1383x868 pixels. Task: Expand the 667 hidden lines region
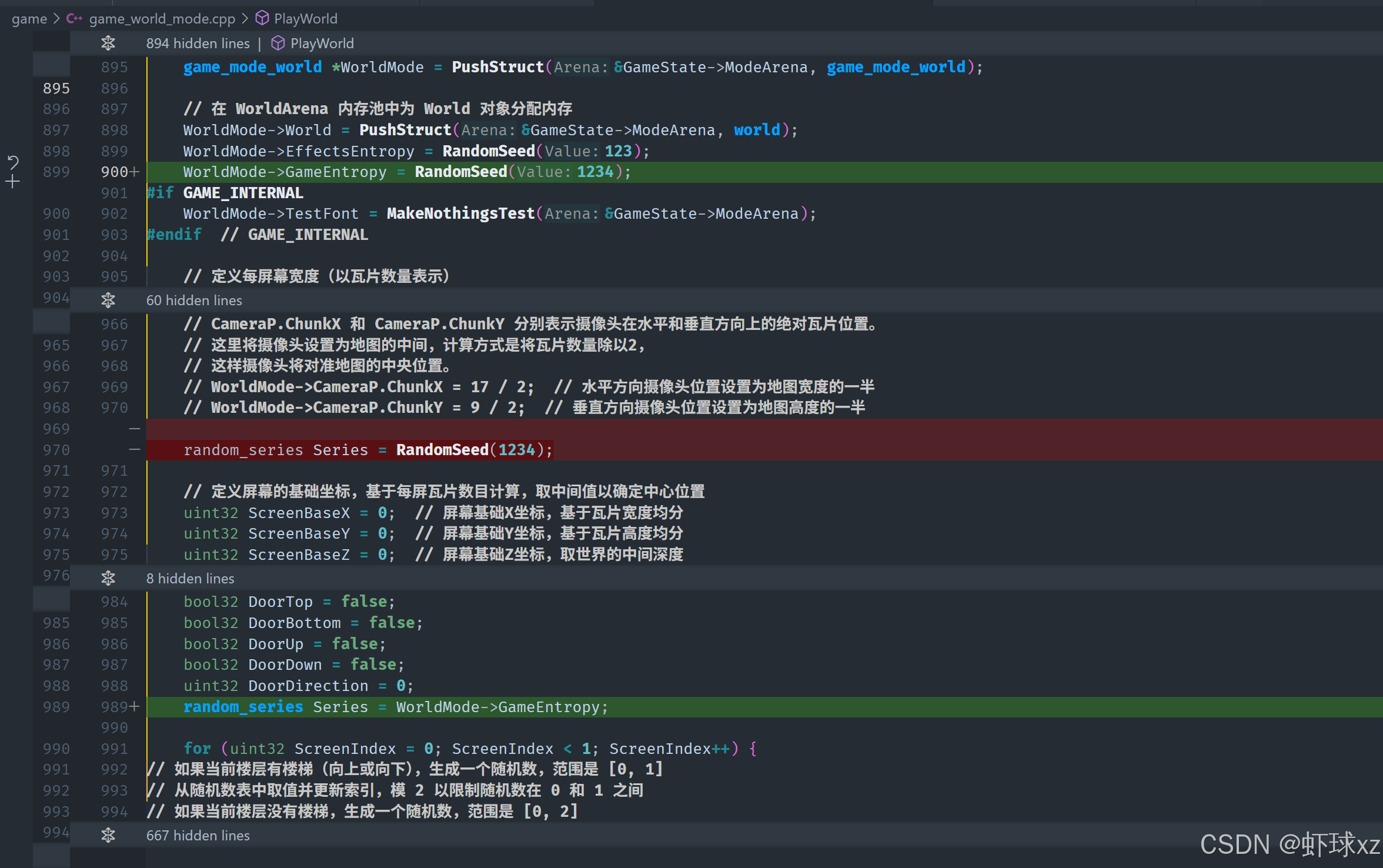[198, 836]
